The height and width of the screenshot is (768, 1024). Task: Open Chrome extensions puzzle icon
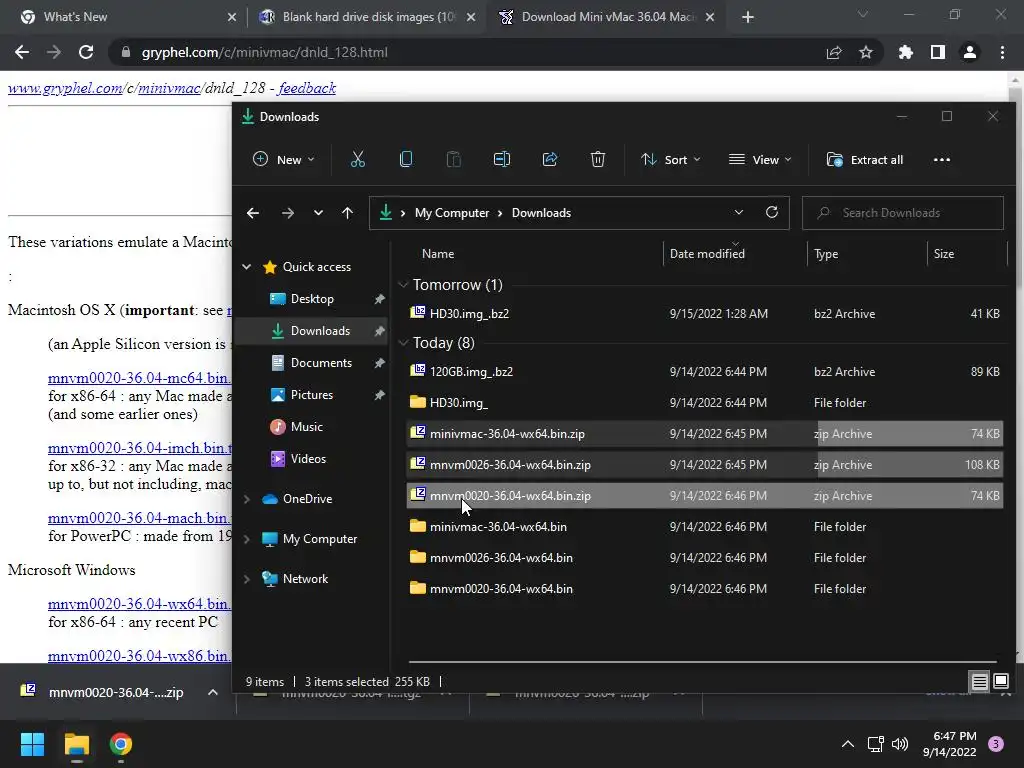(905, 52)
